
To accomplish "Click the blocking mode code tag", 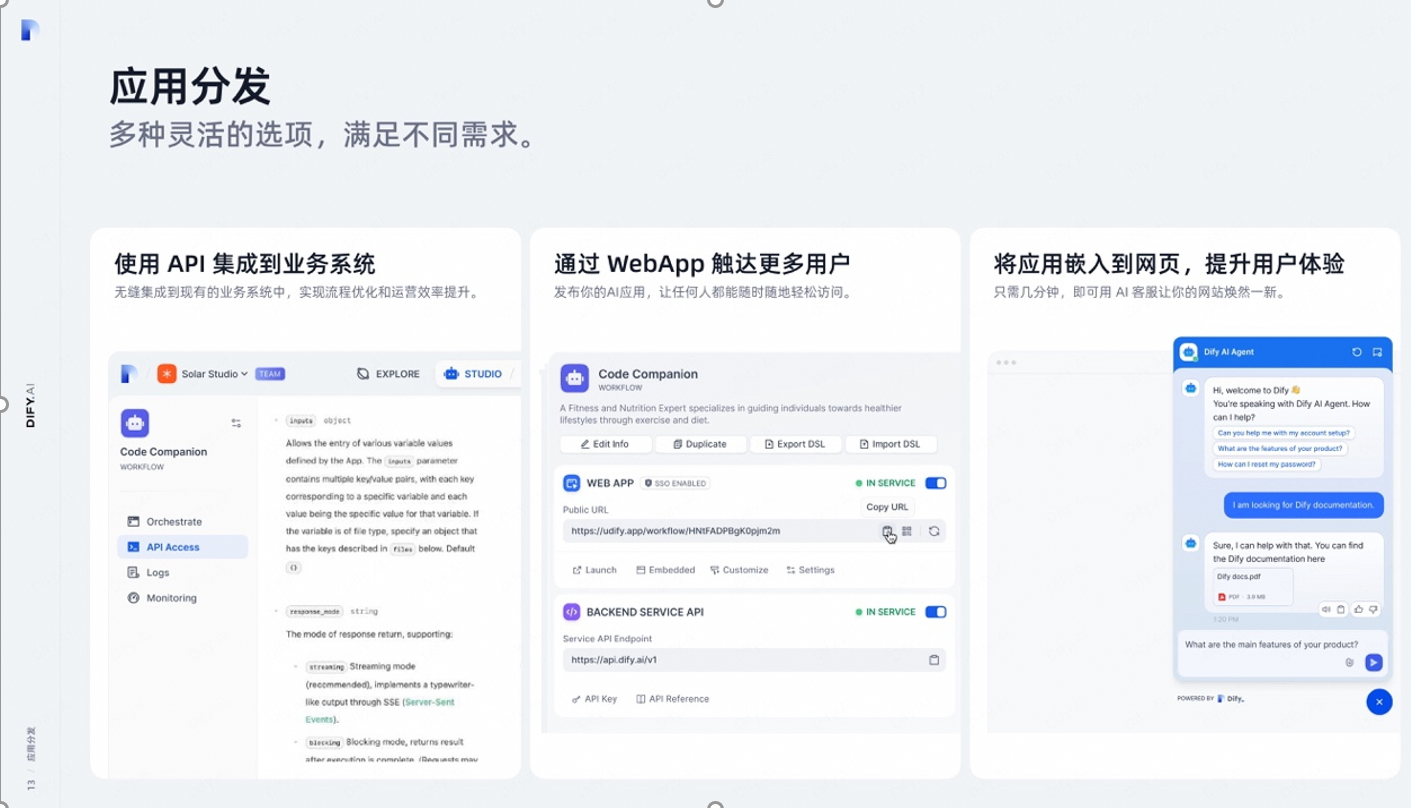I will [x=325, y=743].
